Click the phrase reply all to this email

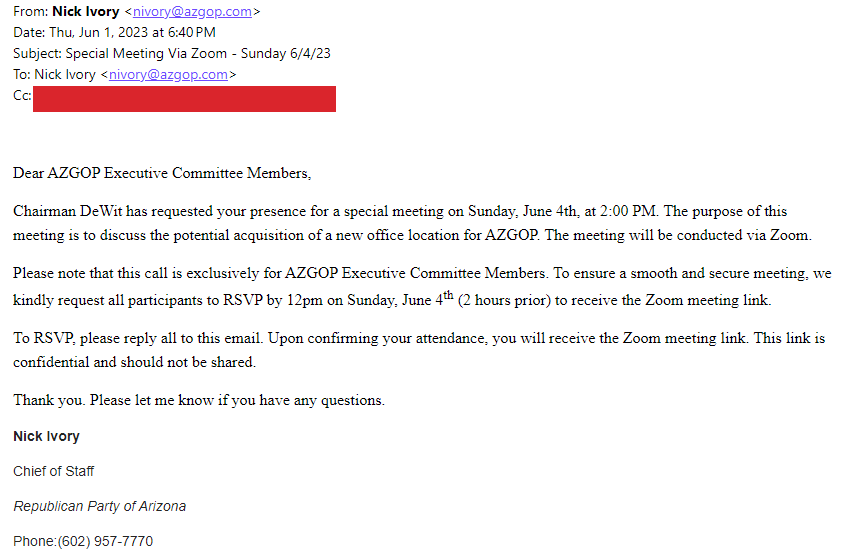click(x=193, y=338)
